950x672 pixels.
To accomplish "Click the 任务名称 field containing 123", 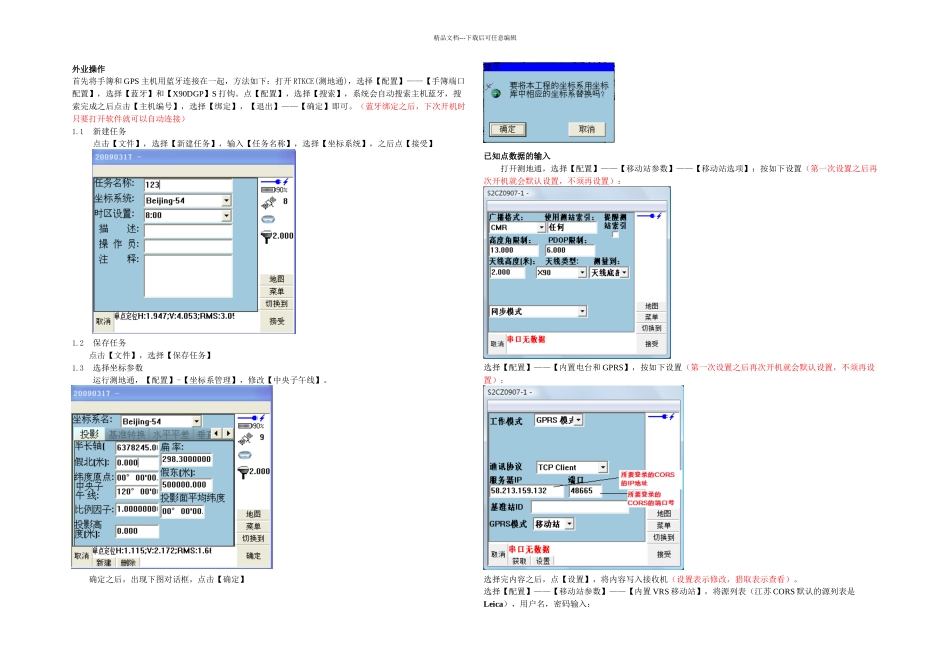I will pos(188,185).
